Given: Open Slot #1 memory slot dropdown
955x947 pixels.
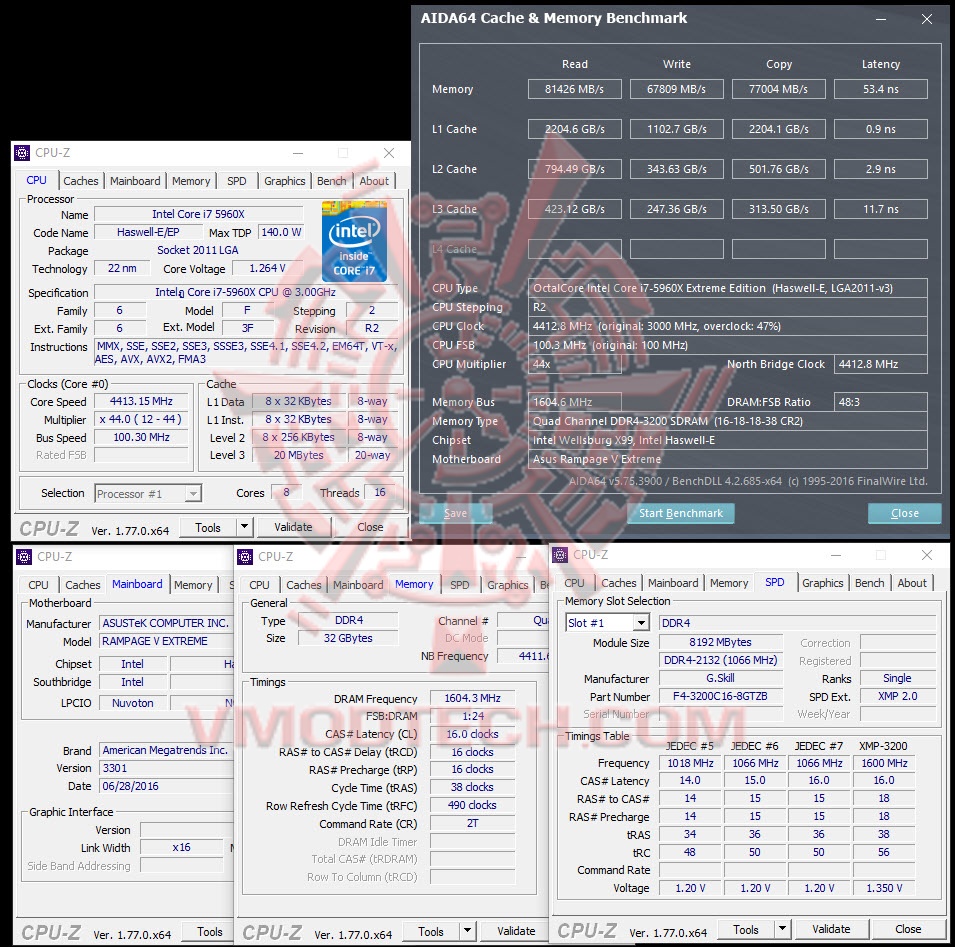Looking at the screenshot, I should coord(607,623).
